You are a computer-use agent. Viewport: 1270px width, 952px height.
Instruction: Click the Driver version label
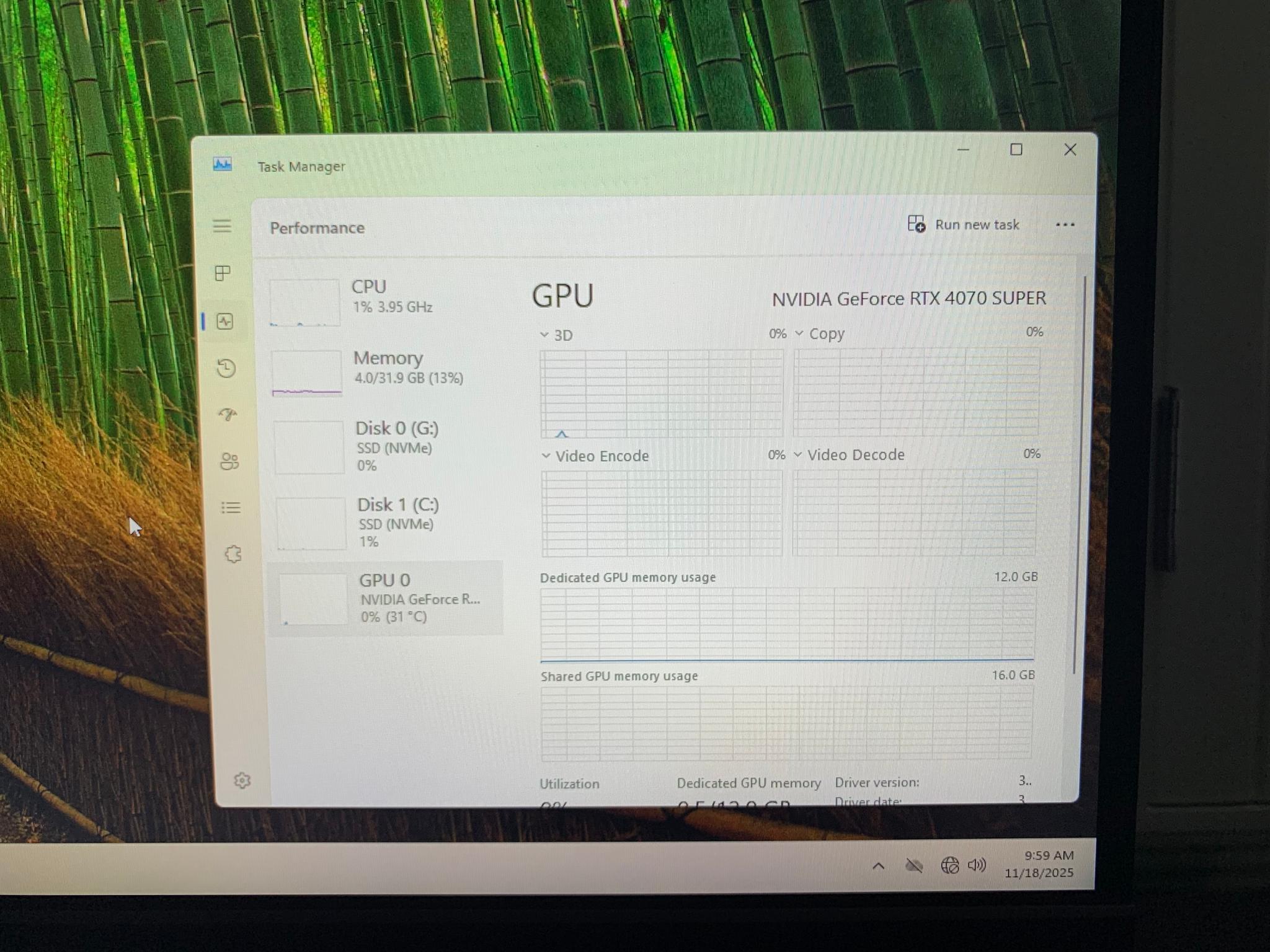(x=877, y=783)
